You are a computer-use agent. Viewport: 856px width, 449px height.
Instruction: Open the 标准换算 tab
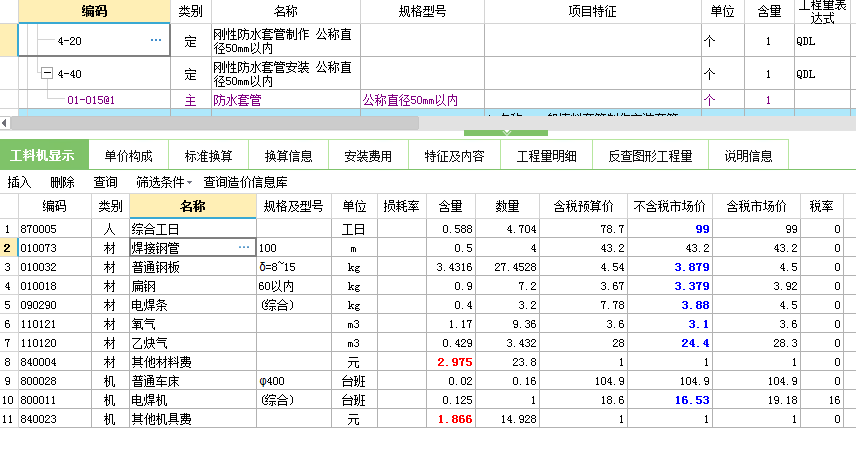[209, 156]
